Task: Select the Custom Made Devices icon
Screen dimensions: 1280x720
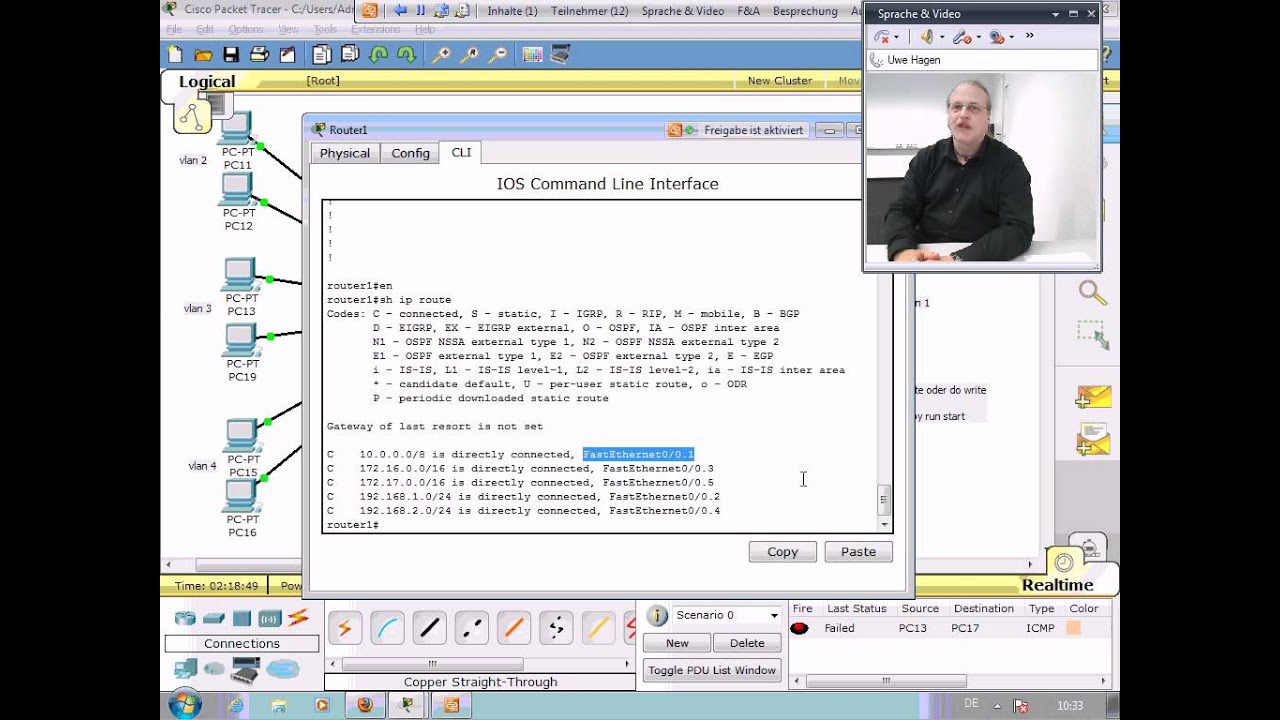Action: coord(245,670)
